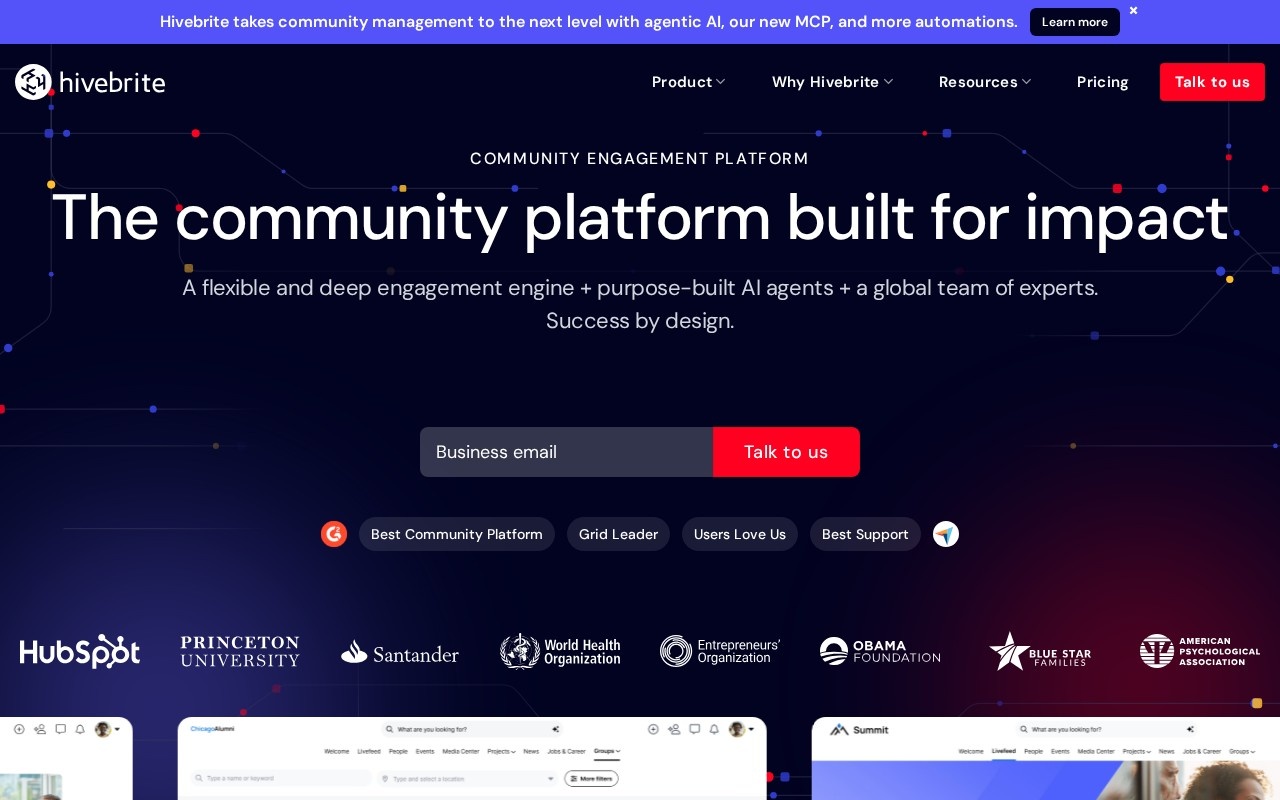Image resolution: width=1280 pixels, height=800 pixels.
Task: Select the Users Love Us badge
Action: click(x=740, y=534)
